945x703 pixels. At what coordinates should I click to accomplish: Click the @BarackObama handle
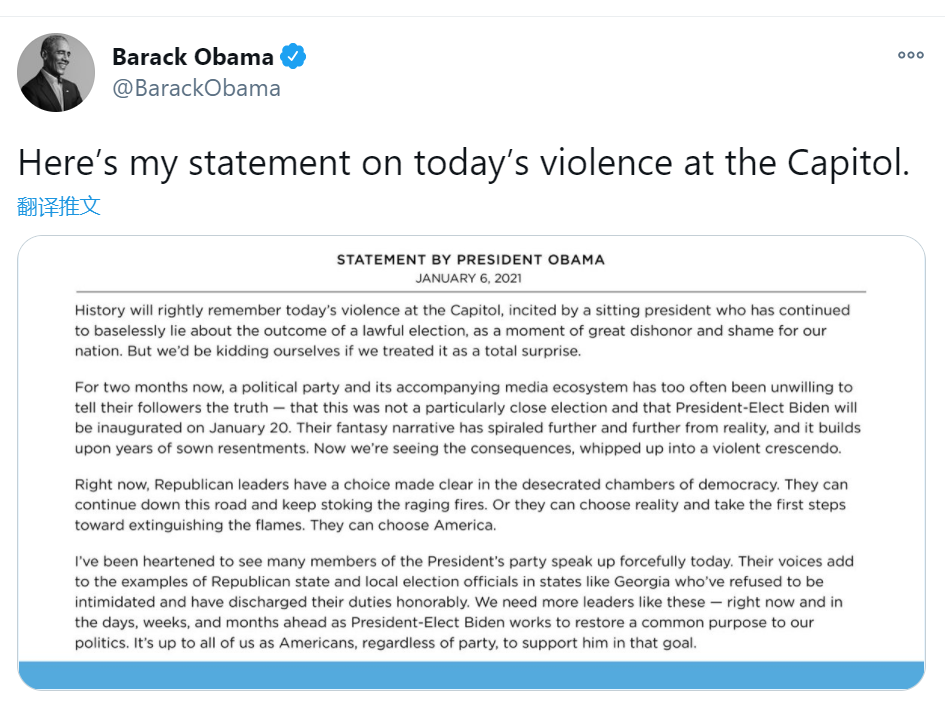196,88
